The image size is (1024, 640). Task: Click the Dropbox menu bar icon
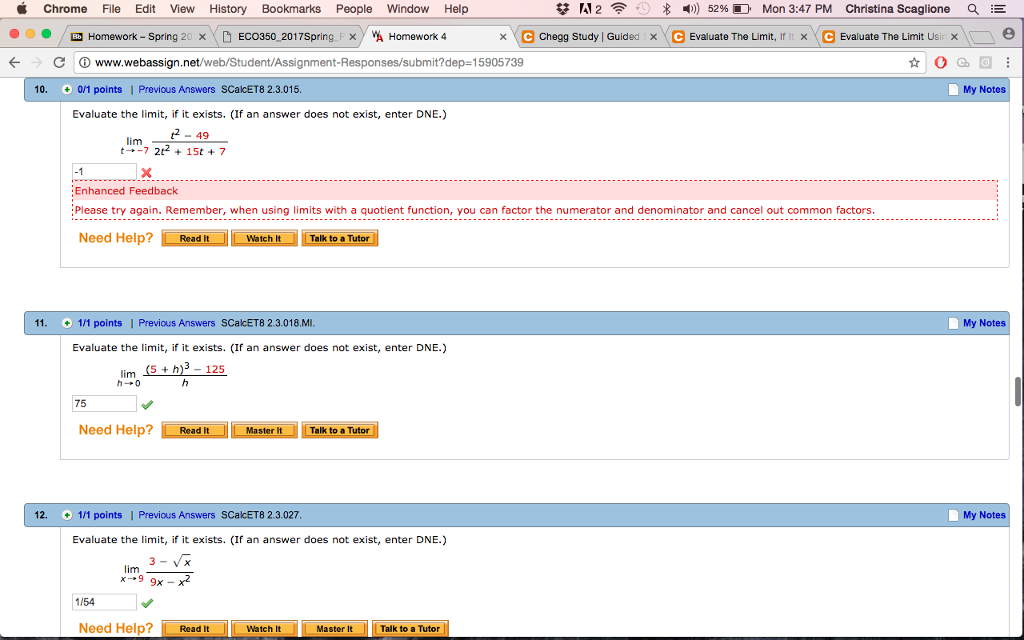click(562, 8)
